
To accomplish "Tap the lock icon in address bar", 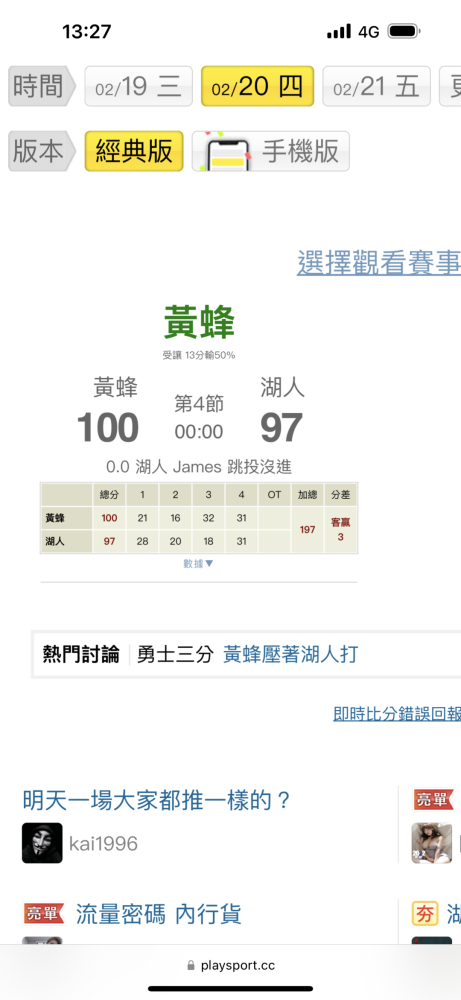I will pos(191,966).
